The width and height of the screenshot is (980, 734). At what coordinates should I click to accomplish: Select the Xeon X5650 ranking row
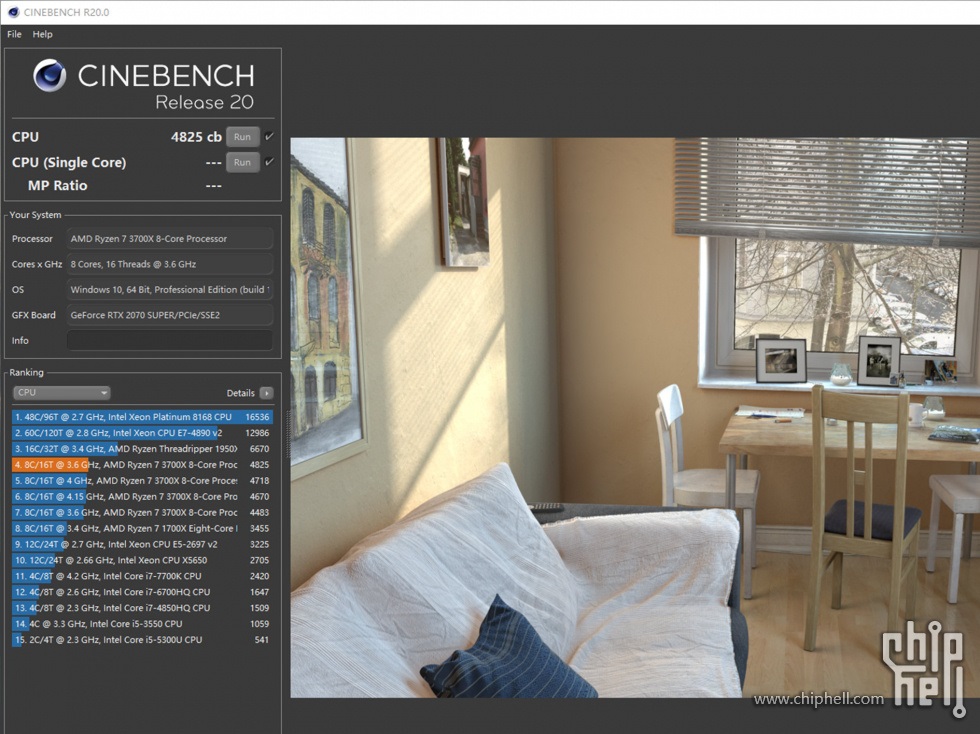pyautogui.click(x=142, y=560)
